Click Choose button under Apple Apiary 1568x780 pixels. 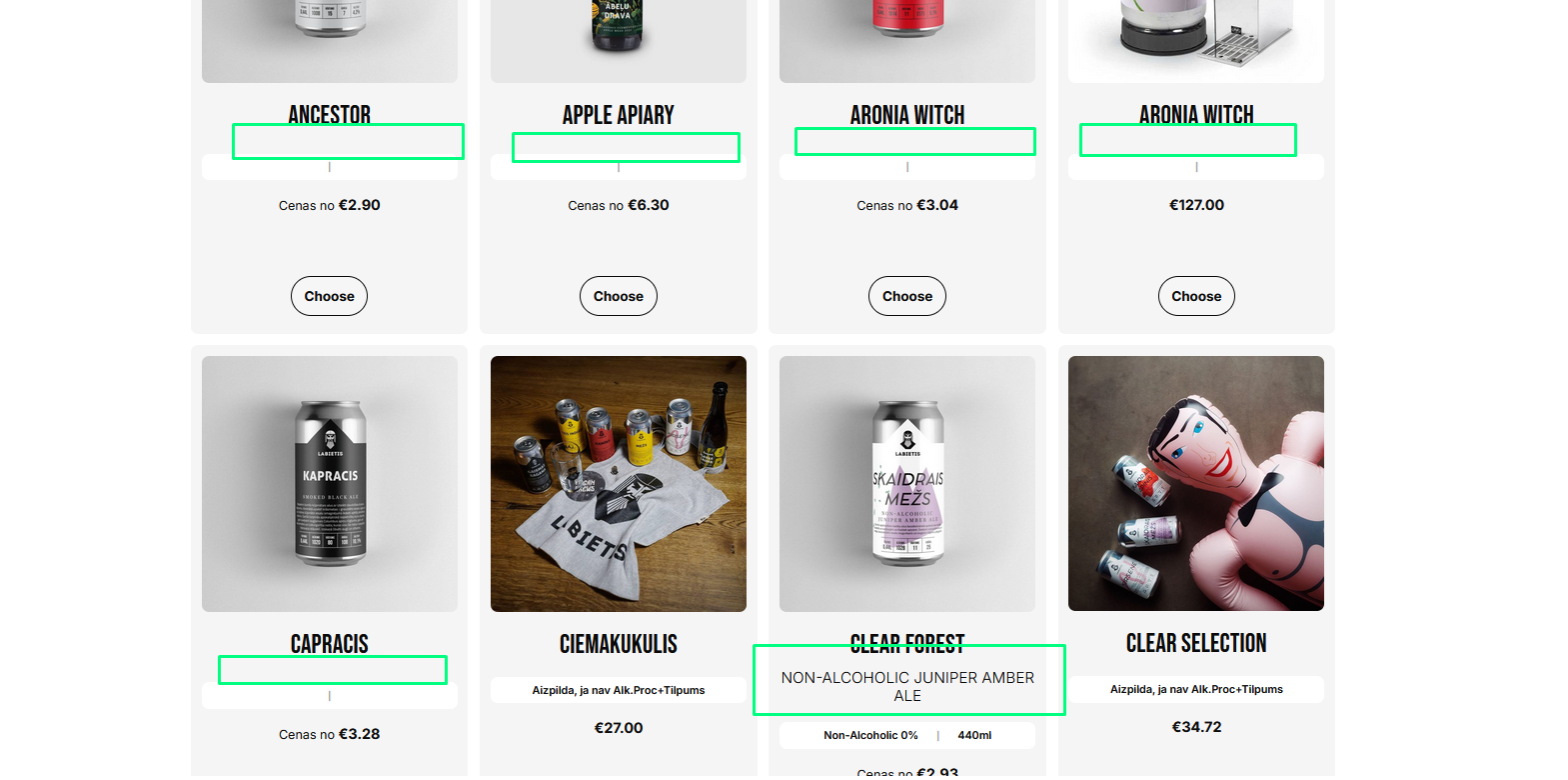618,296
